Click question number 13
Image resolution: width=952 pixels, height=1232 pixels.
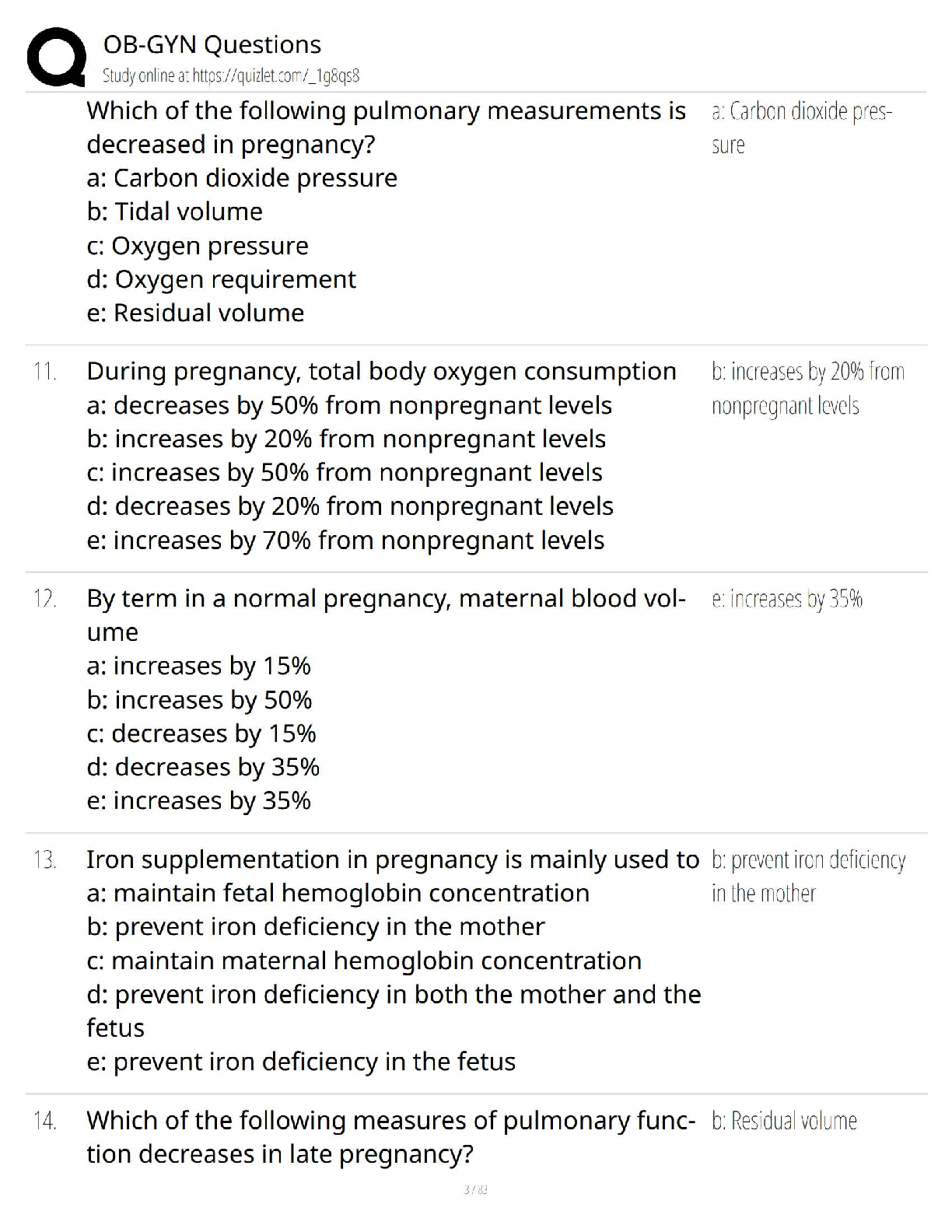tap(45, 860)
